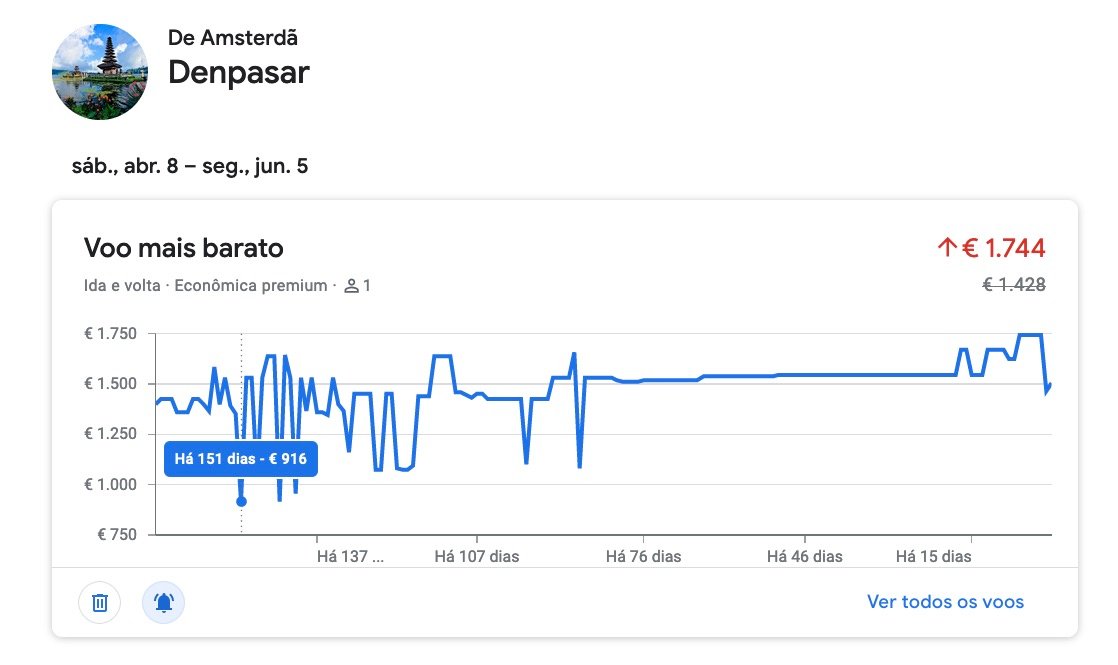
Task: Click the Há 107 dias axis label
Action: click(477, 557)
